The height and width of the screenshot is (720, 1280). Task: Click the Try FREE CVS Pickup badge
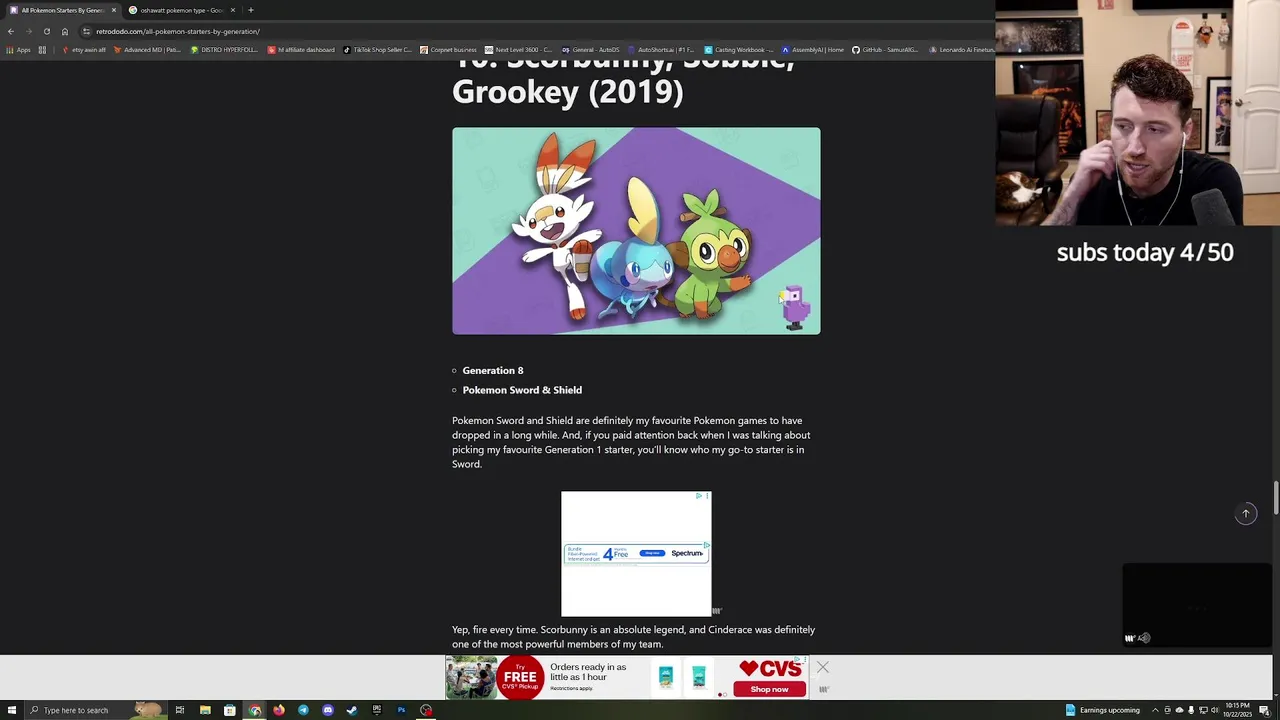[520, 677]
